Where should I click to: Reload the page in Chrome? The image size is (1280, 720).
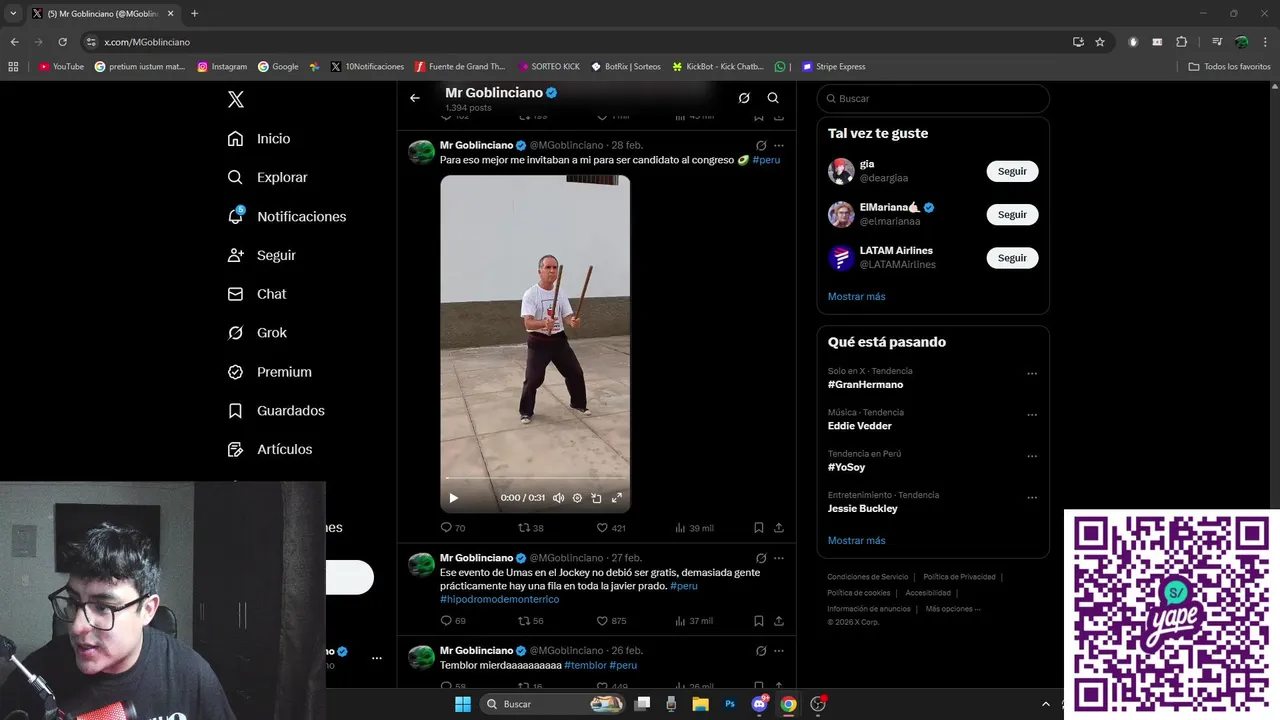point(62,42)
